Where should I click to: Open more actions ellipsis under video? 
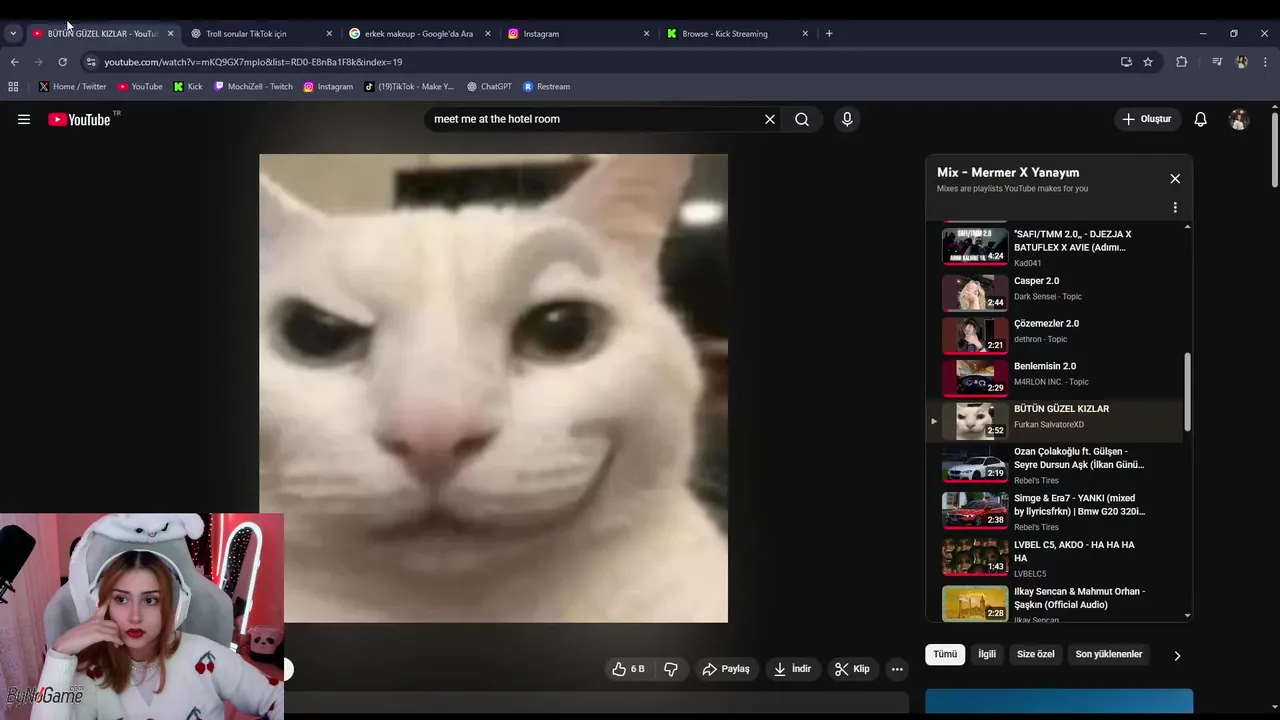[x=897, y=669]
